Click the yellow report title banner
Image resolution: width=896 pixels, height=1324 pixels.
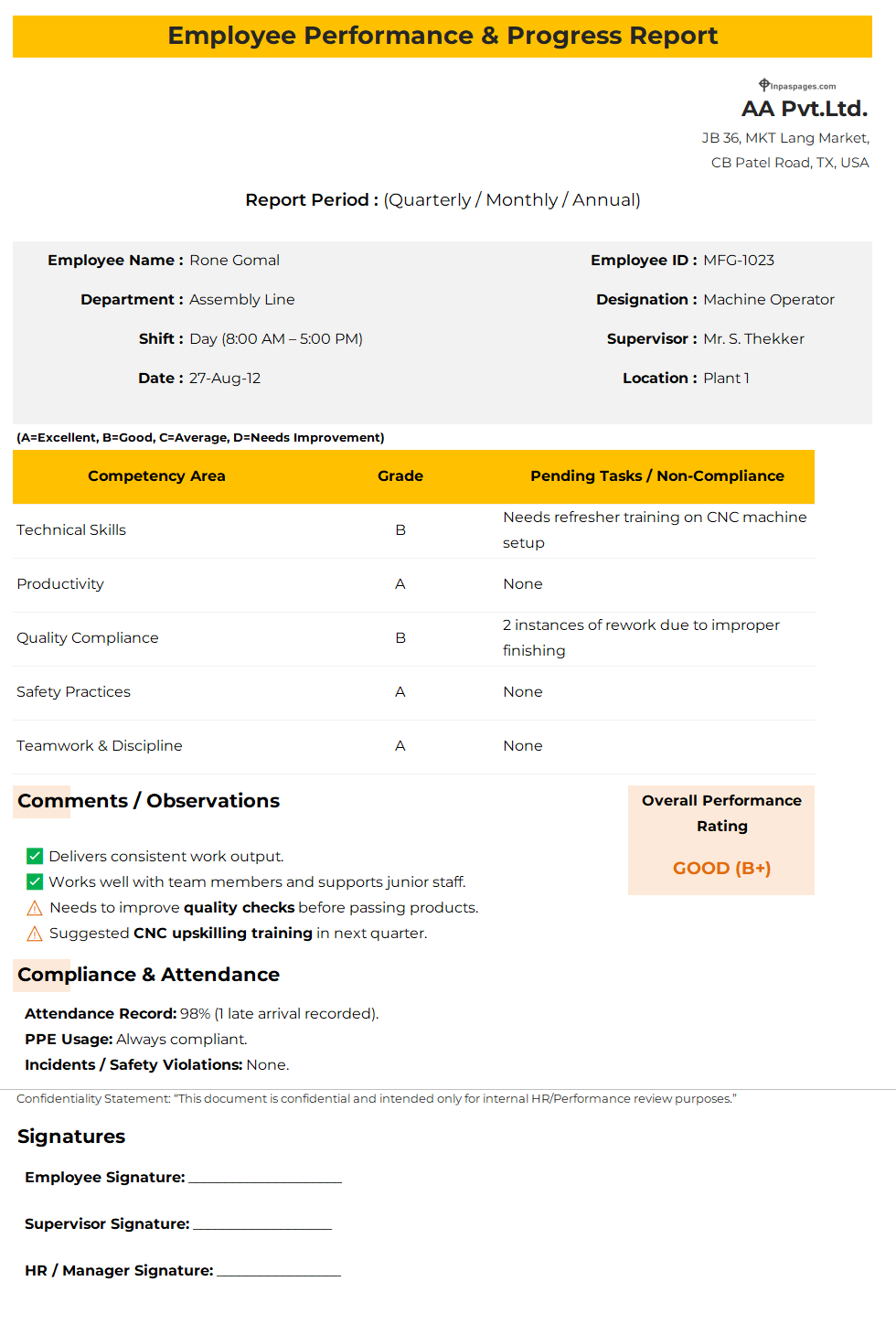(443, 36)
